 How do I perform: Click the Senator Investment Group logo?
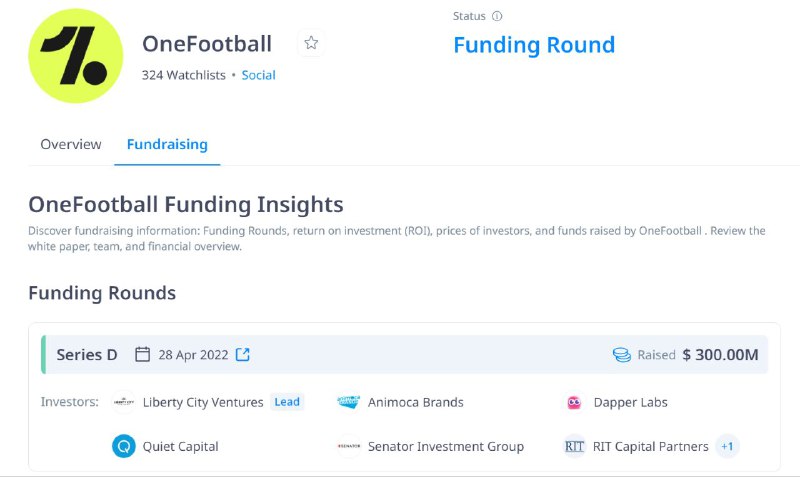point(349,446)
